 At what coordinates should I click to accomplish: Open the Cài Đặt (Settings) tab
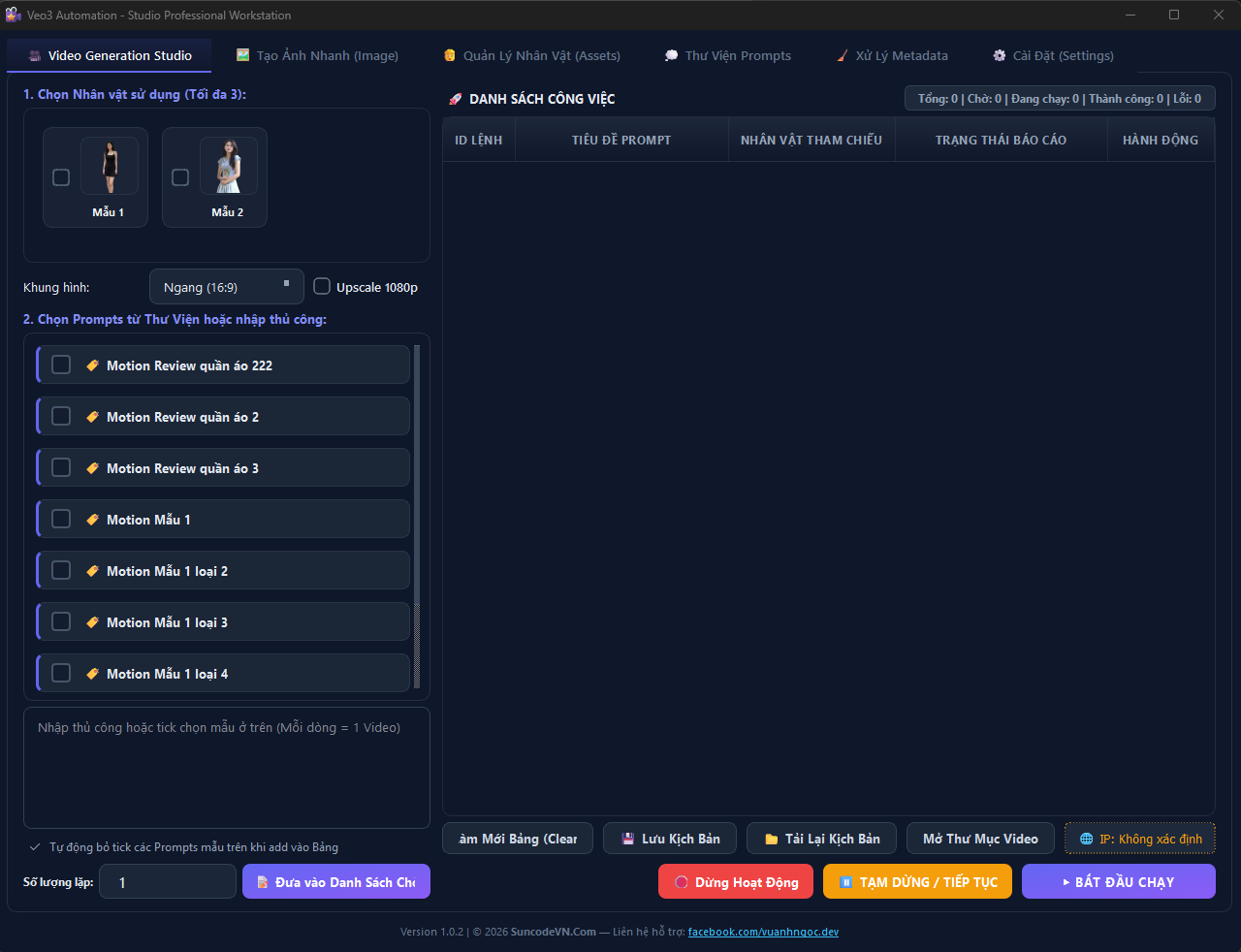coord(1053,55)
